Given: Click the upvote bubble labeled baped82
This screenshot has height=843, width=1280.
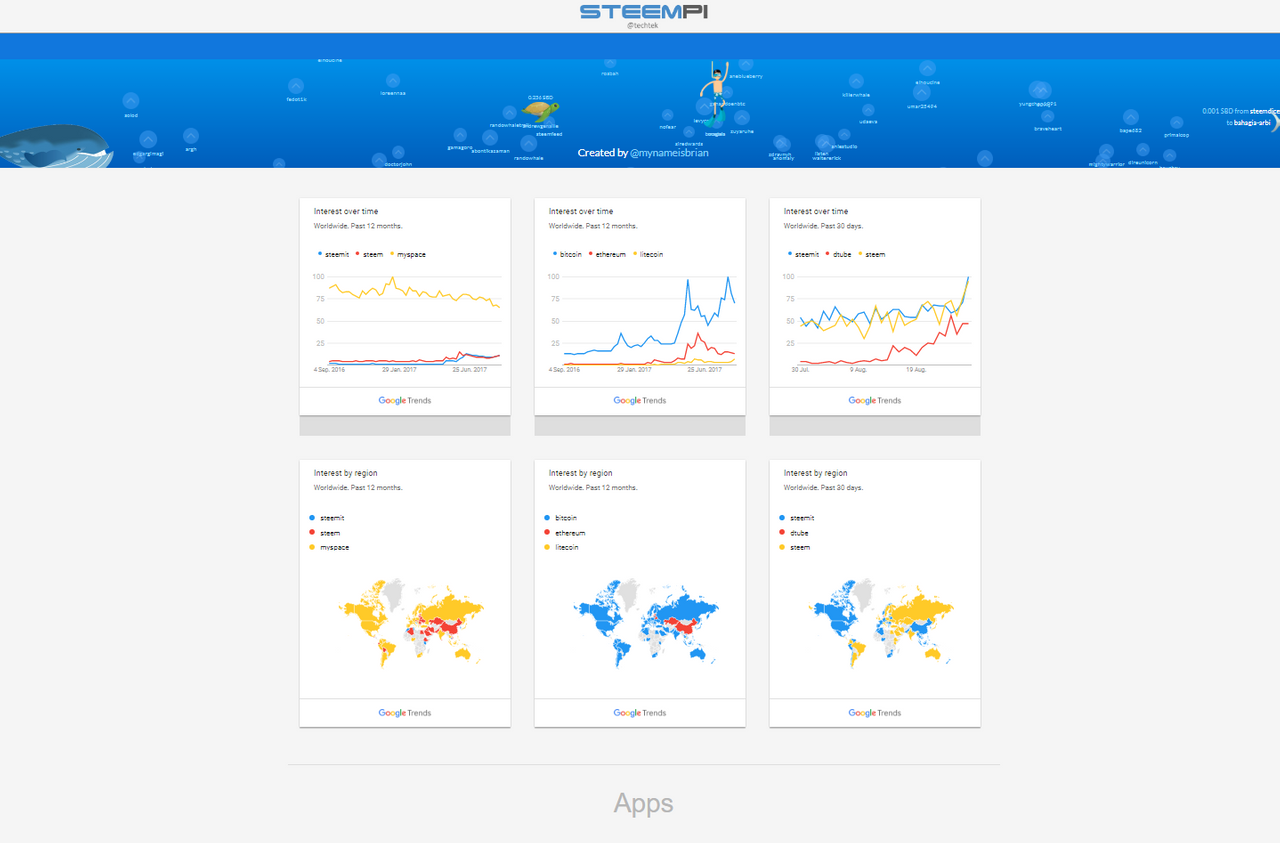Looking at the screenshot, I should click(1131, 118).
